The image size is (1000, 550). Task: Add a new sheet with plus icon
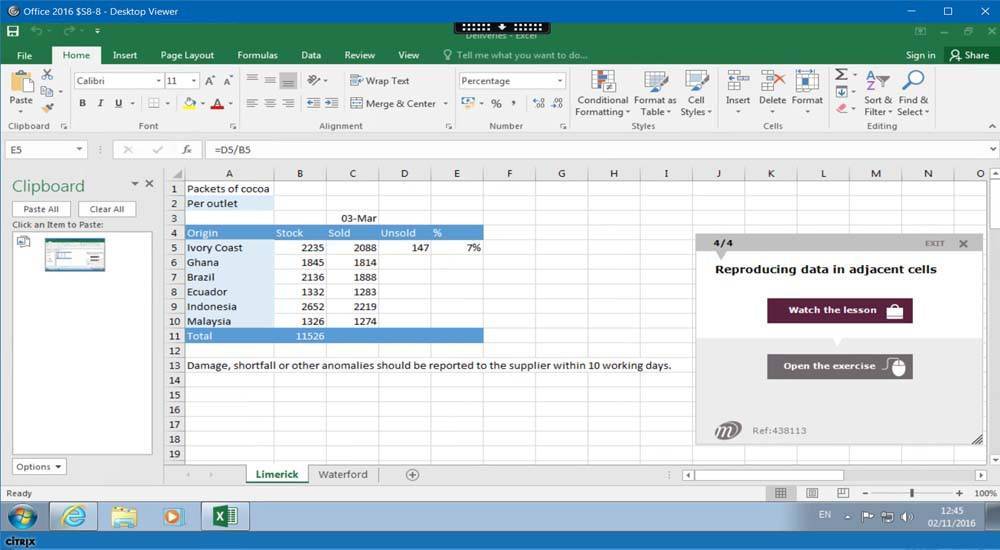tap(412, 475)
